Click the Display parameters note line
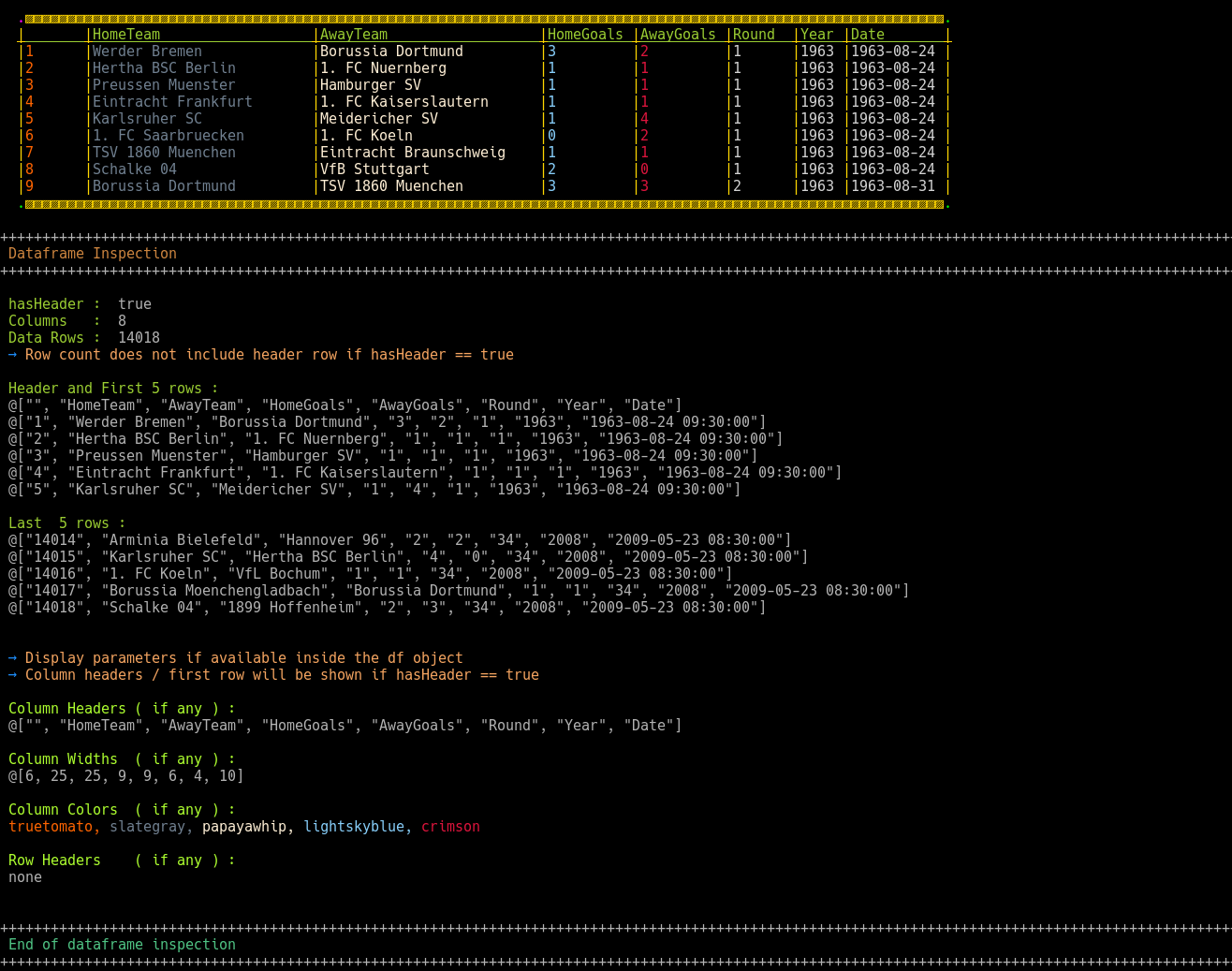This screenshot has width=1232, height=971. 236,658
